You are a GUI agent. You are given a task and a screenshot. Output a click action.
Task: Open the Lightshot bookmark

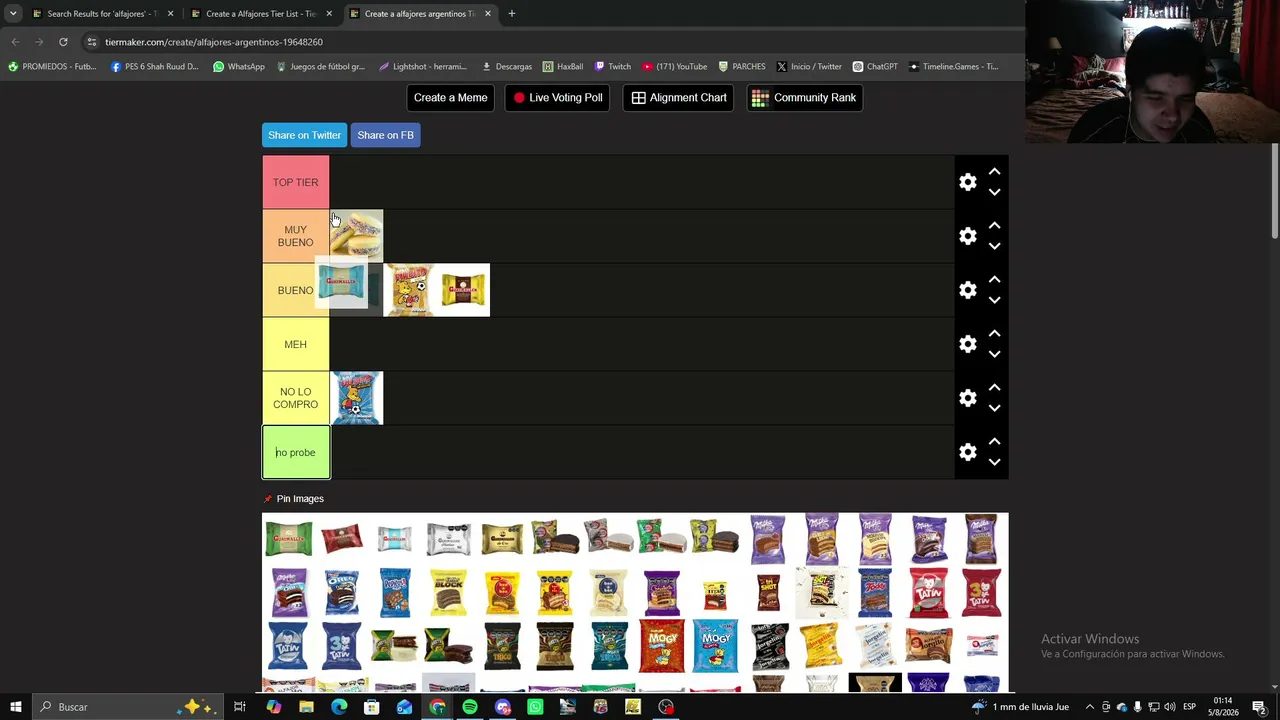[x=423, y=67]
